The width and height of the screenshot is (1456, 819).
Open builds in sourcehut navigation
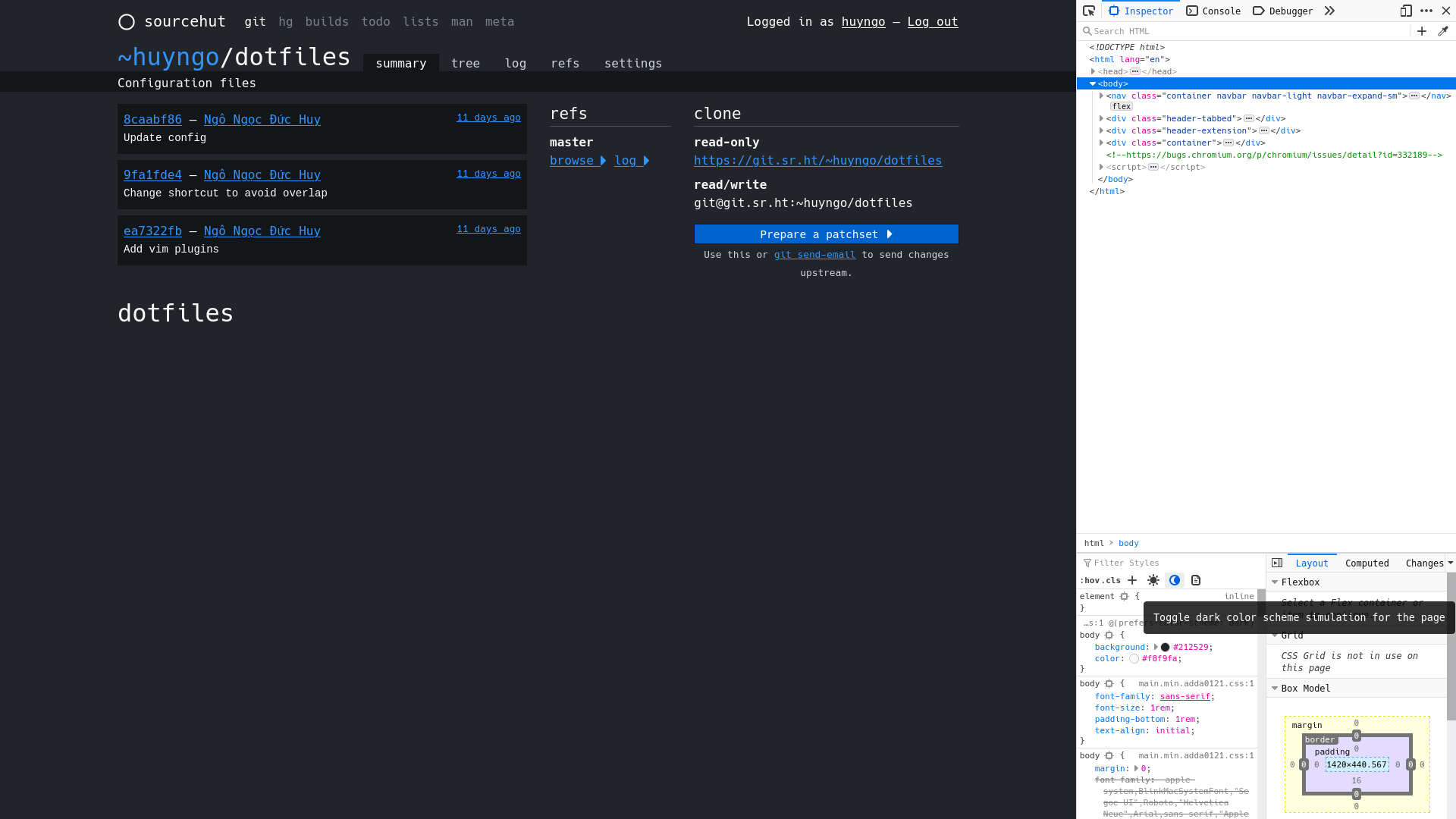(x=327, y=22)
